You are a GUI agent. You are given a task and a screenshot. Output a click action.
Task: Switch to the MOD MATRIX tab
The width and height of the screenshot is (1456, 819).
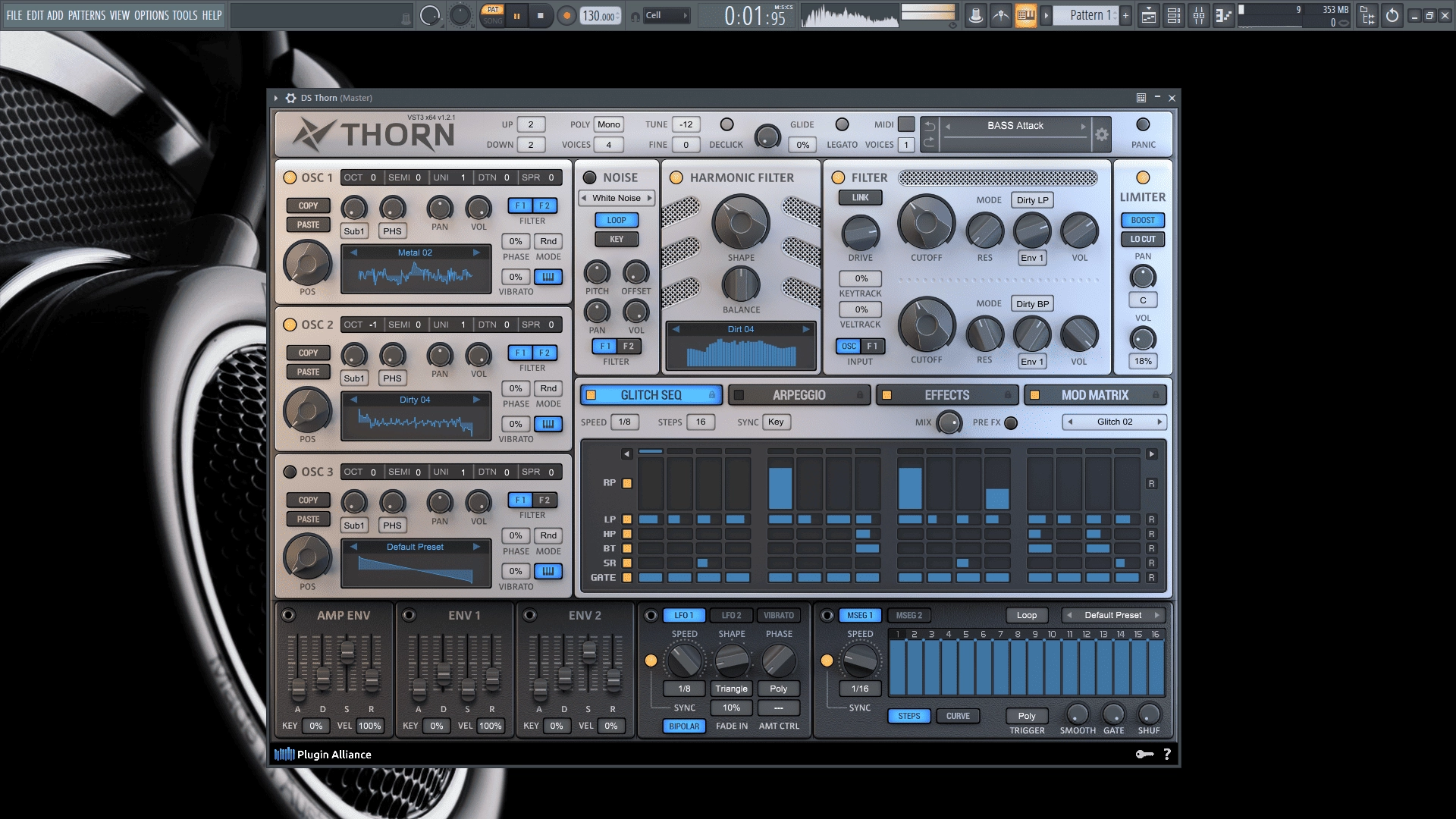pyautogui.click(x=1094, y=395)
